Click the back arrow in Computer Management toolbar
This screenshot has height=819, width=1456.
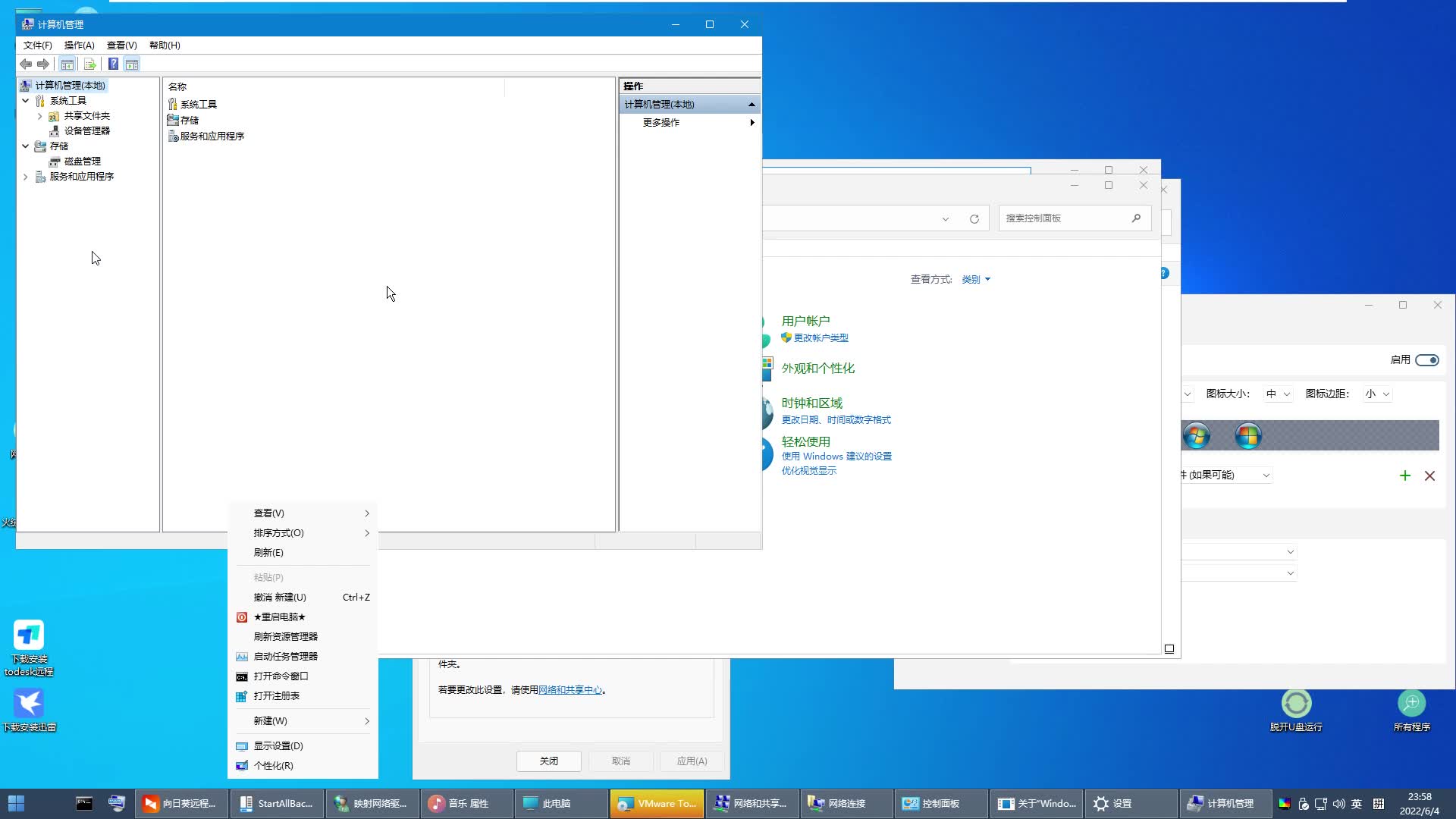[x=26, y=64]
